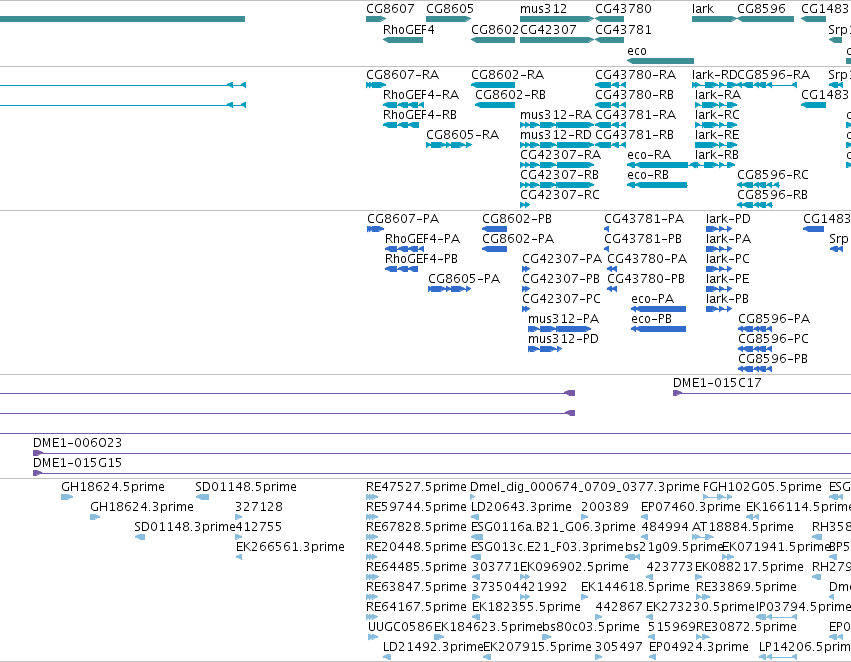Open the LD21492.3prime EST label
The image size is (851, 662).
pos(433,648)
